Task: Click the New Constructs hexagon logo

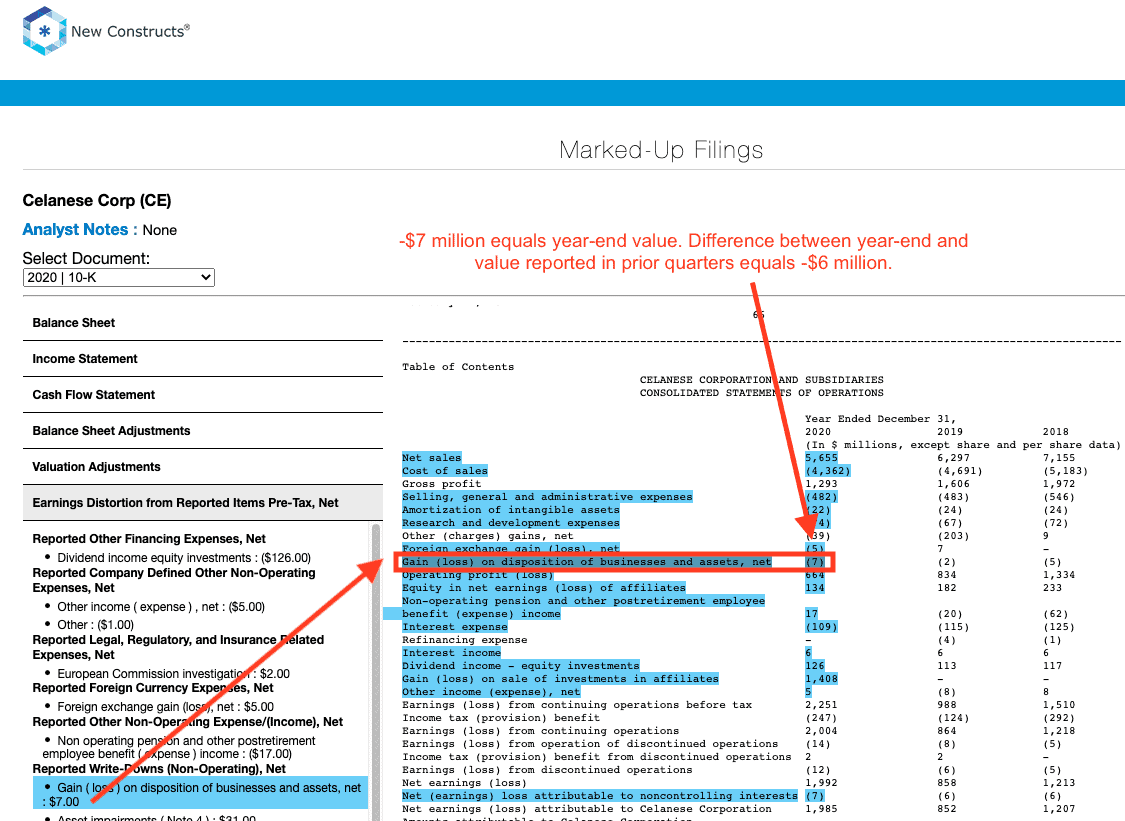Action: (44, 31)
